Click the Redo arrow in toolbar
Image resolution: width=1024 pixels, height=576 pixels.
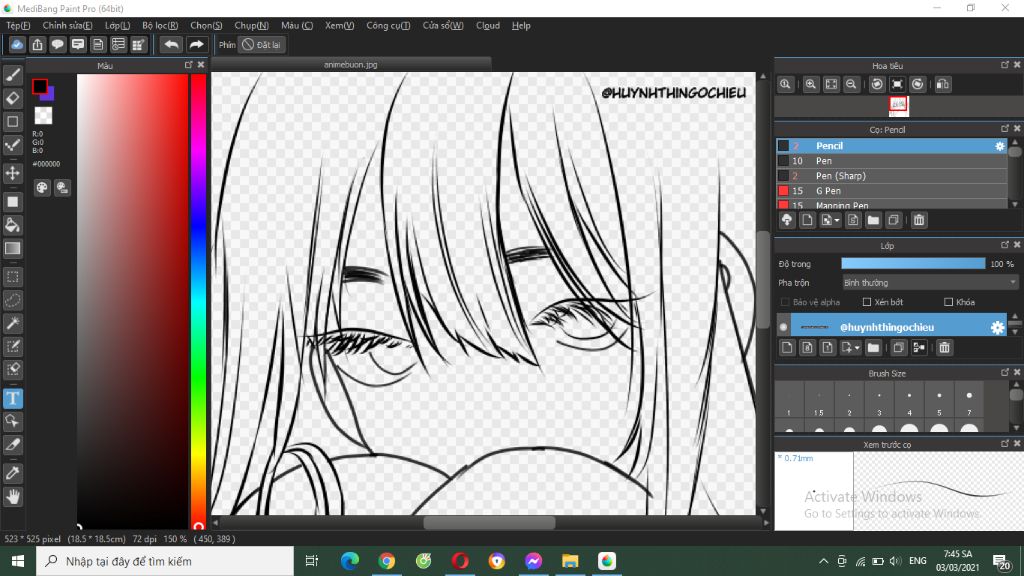click(196, 44)
